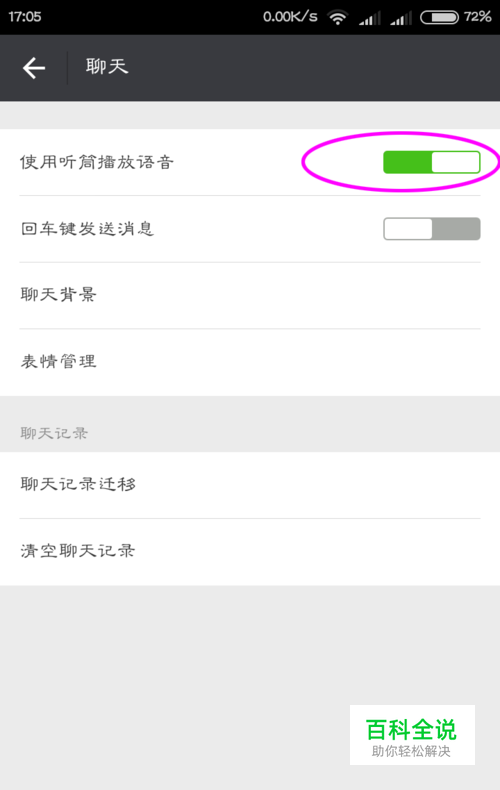Image resolution: width=500 pixels, height=790 pixels.
Task: Open 聊天背景 settings
Action: (x=250, y=295)
